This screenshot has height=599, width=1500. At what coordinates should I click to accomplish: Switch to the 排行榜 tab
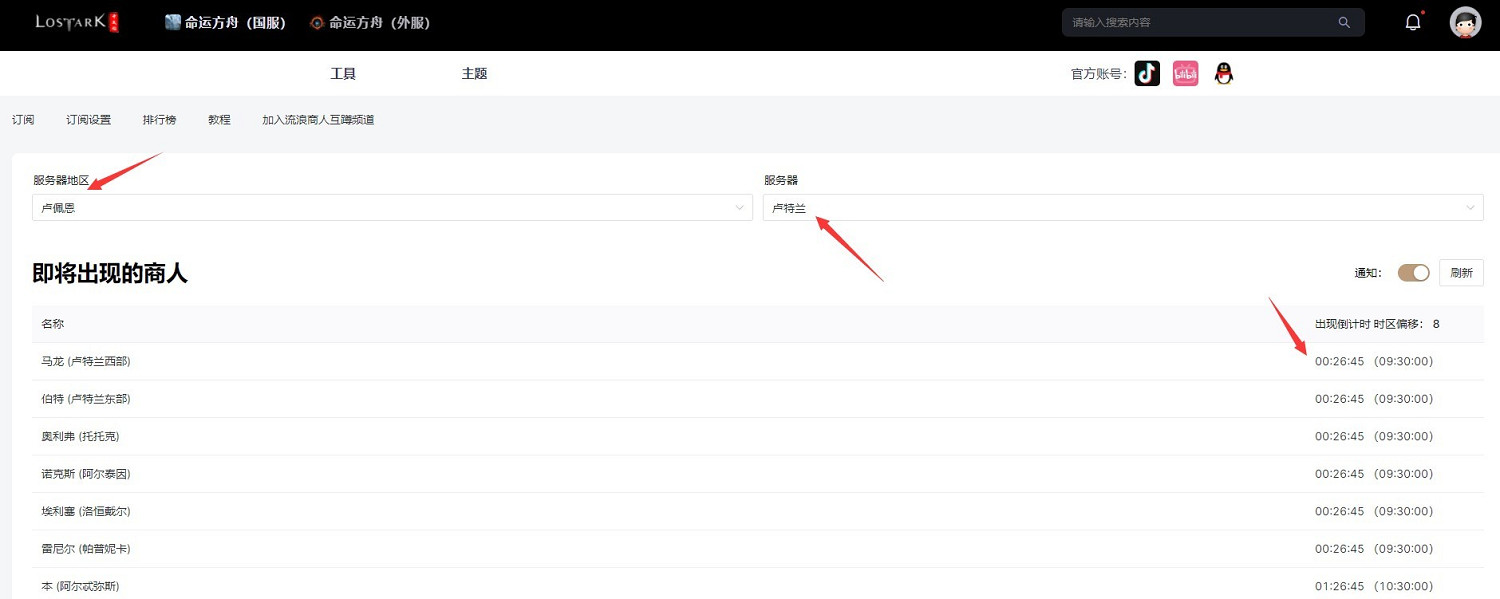[159, 119]
